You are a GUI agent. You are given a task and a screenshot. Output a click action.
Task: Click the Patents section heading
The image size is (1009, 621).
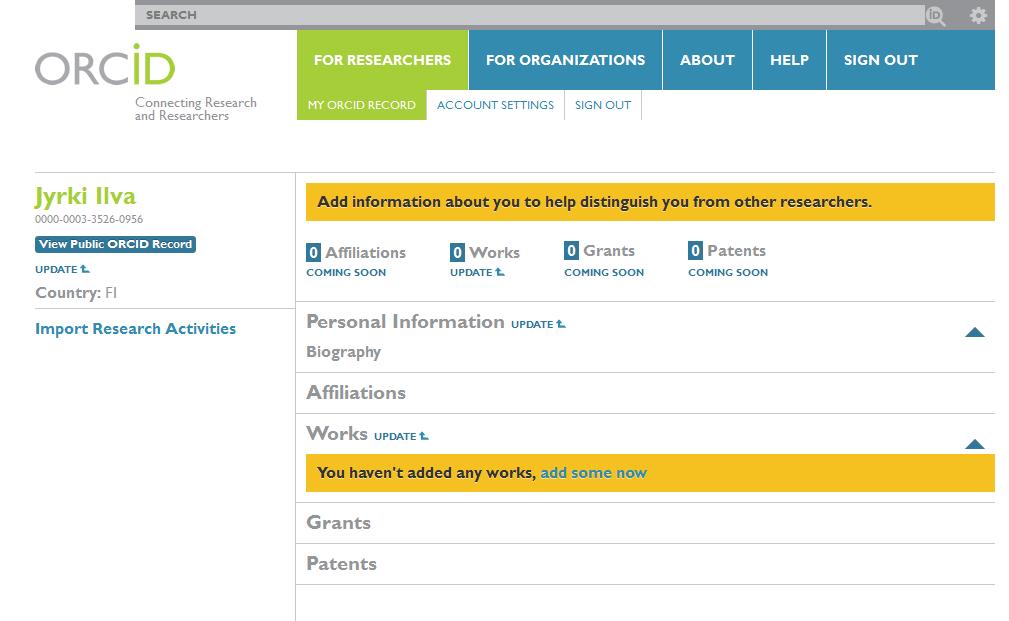pyautogui.click(x=342, y=564)
